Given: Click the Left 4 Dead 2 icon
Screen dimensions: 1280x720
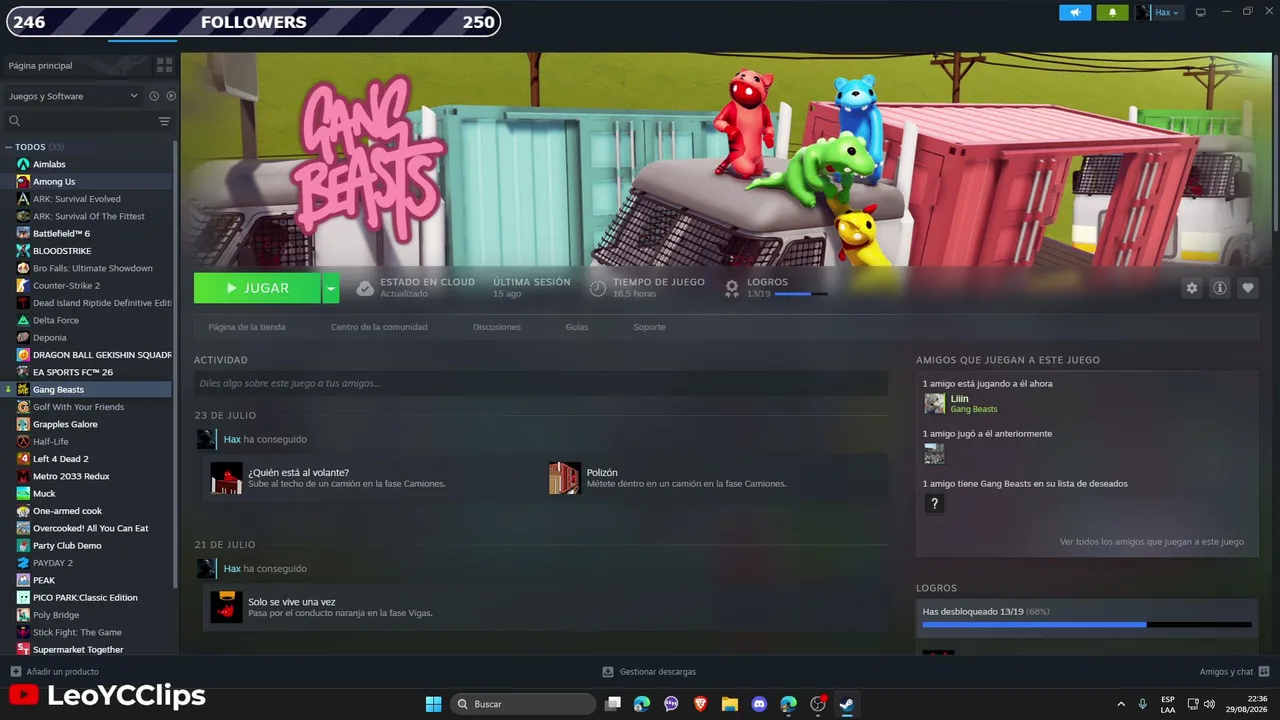Looking at the screenshot, I should 23,459.
